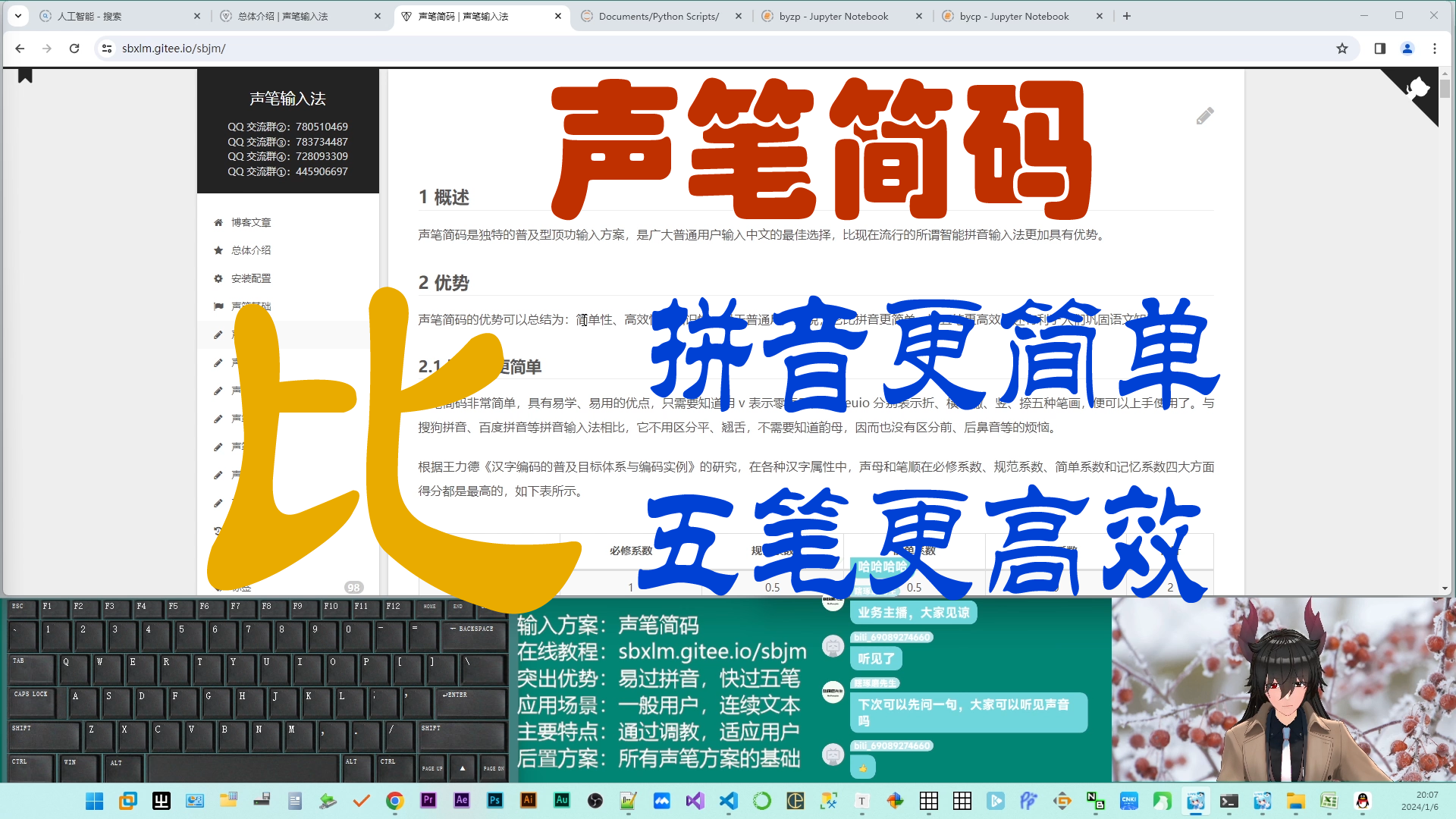Click QQ group number 780510469
The image size is (1456, 819).
tap(322, 127)
